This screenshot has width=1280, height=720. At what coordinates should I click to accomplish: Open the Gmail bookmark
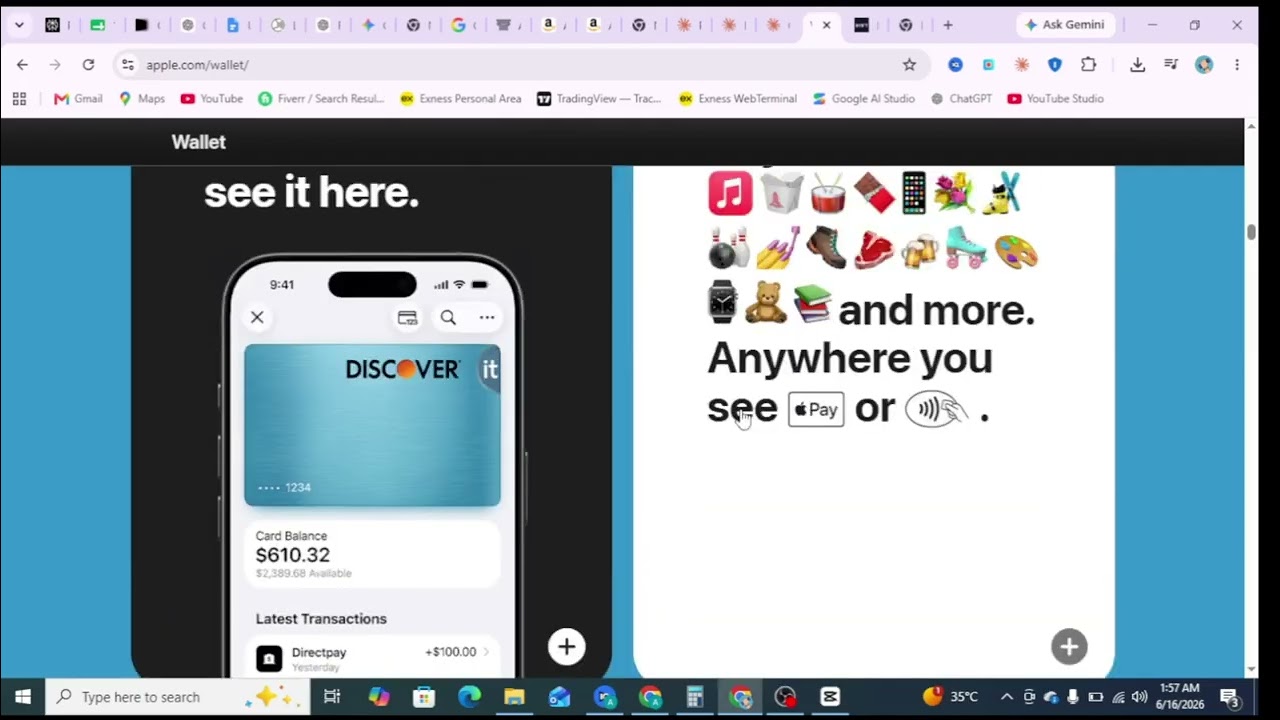78,98
